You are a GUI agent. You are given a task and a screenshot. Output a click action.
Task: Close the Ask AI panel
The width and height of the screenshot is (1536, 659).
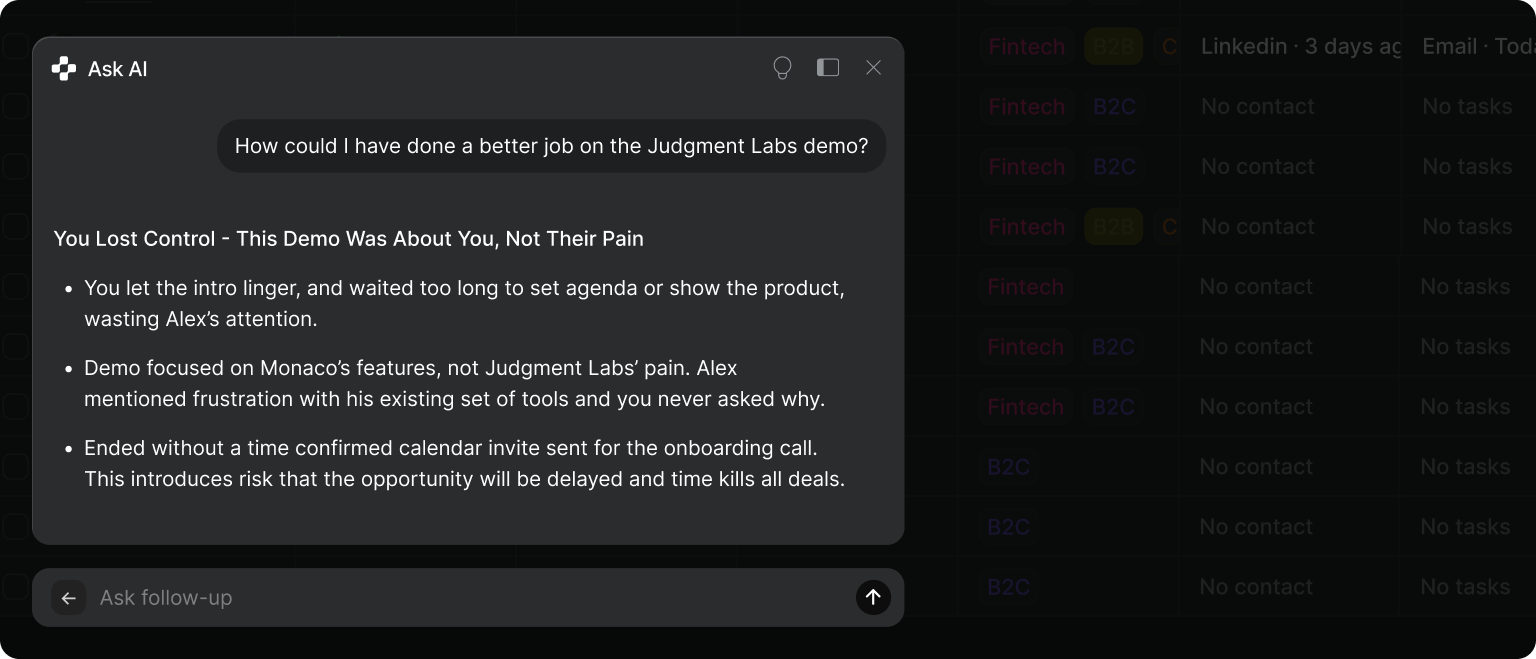pyautogui.click(x=873, y=68)
